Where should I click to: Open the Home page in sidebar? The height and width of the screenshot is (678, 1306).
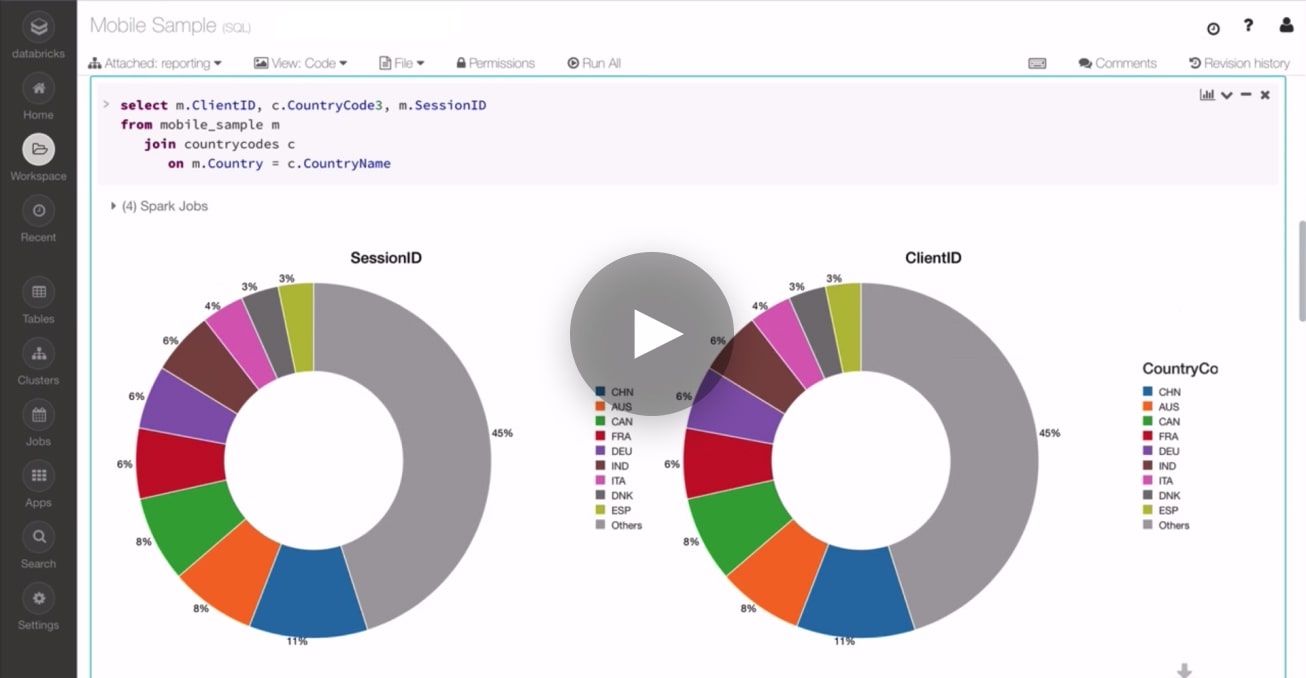tap(38, 89)
